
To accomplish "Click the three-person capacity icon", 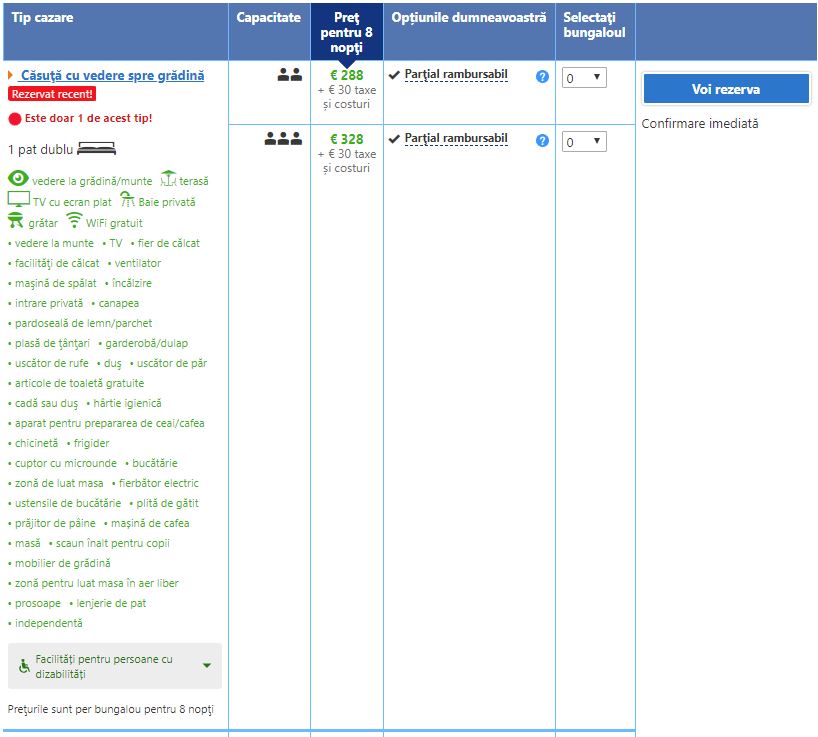I will pyautogui.click(x=283, y=139).
